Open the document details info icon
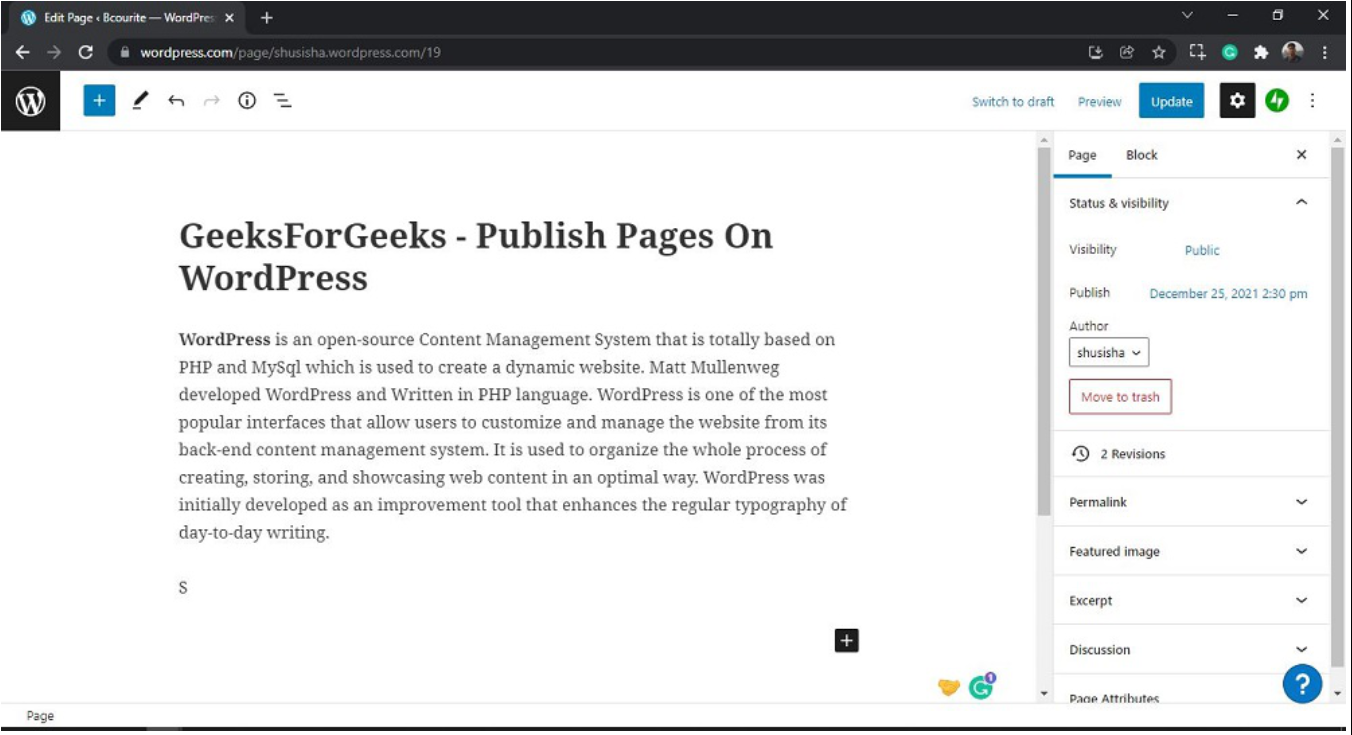The image size is (1352, 735). [x=247, y=101]
